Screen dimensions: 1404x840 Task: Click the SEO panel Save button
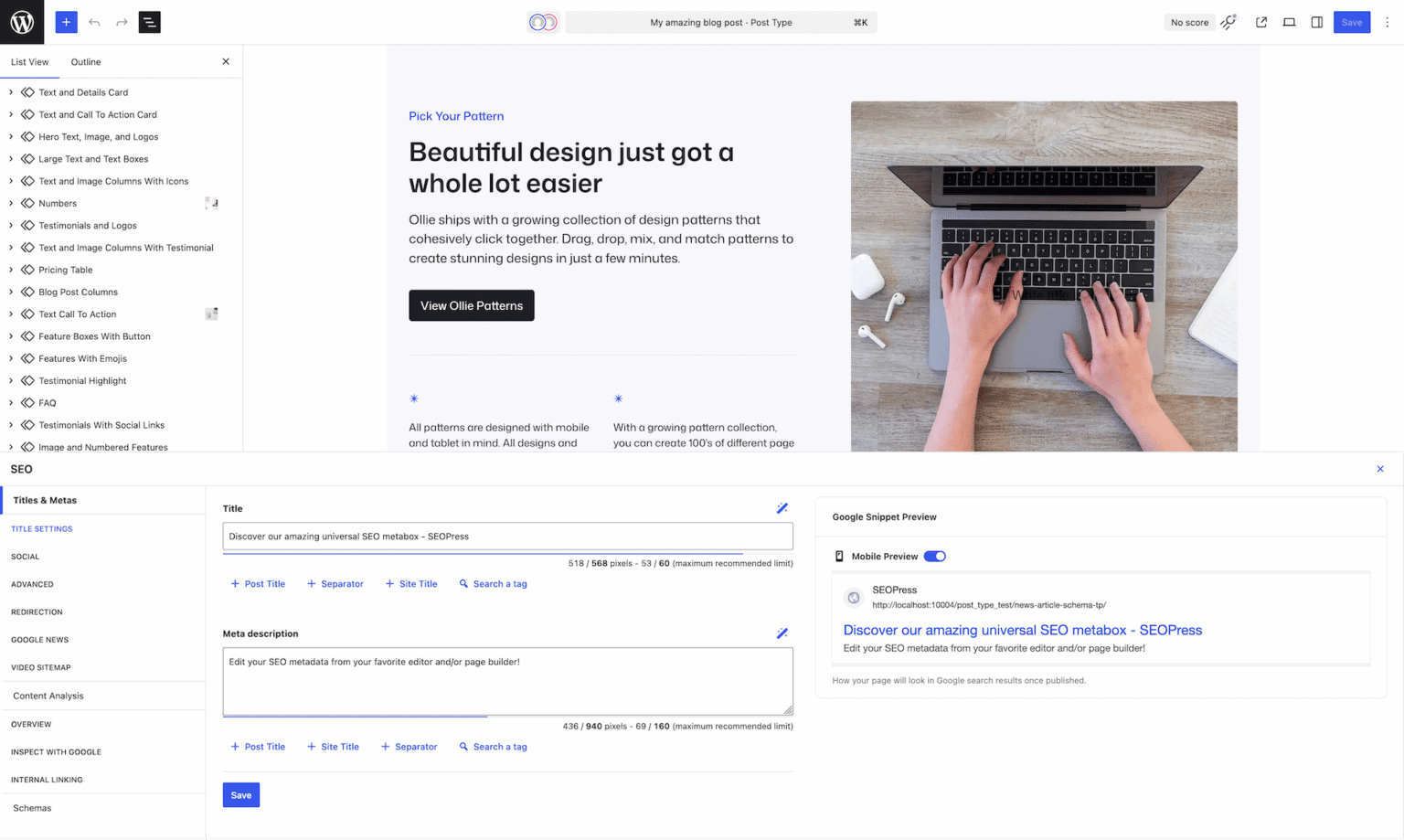[x=241, y=795]
